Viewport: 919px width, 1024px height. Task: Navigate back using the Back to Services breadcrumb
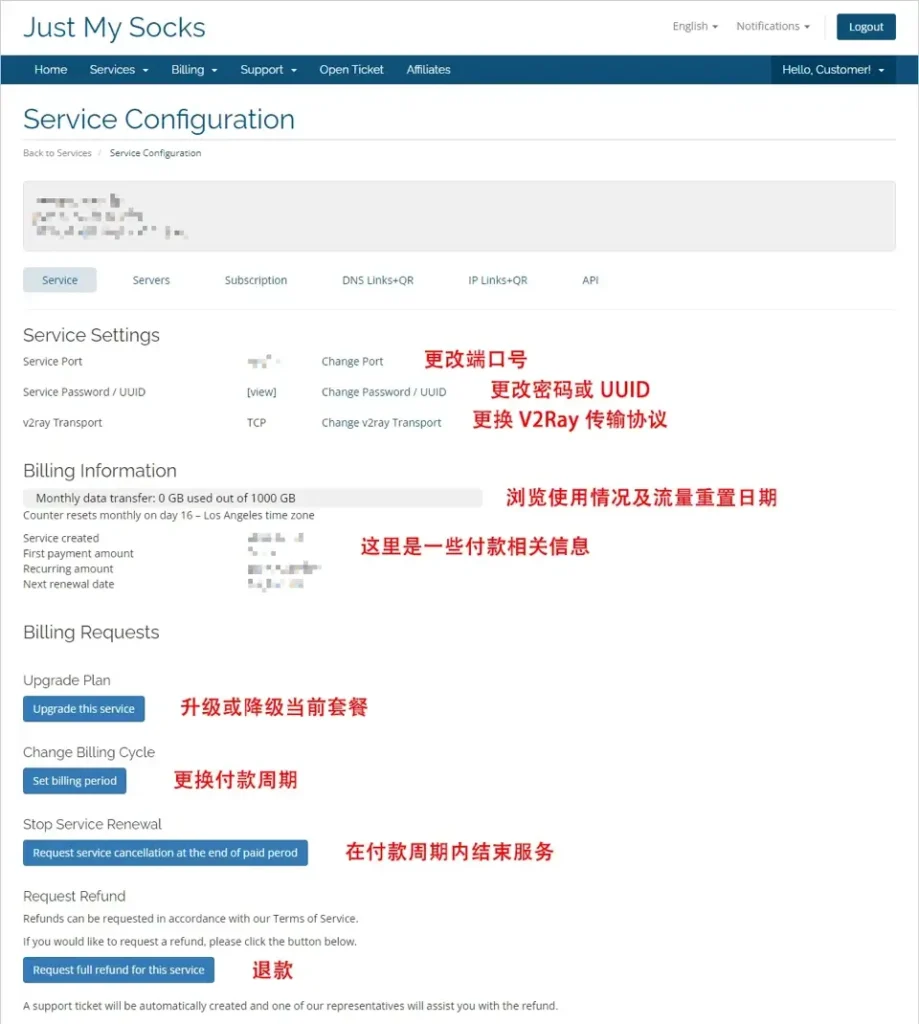coord(56,152)
